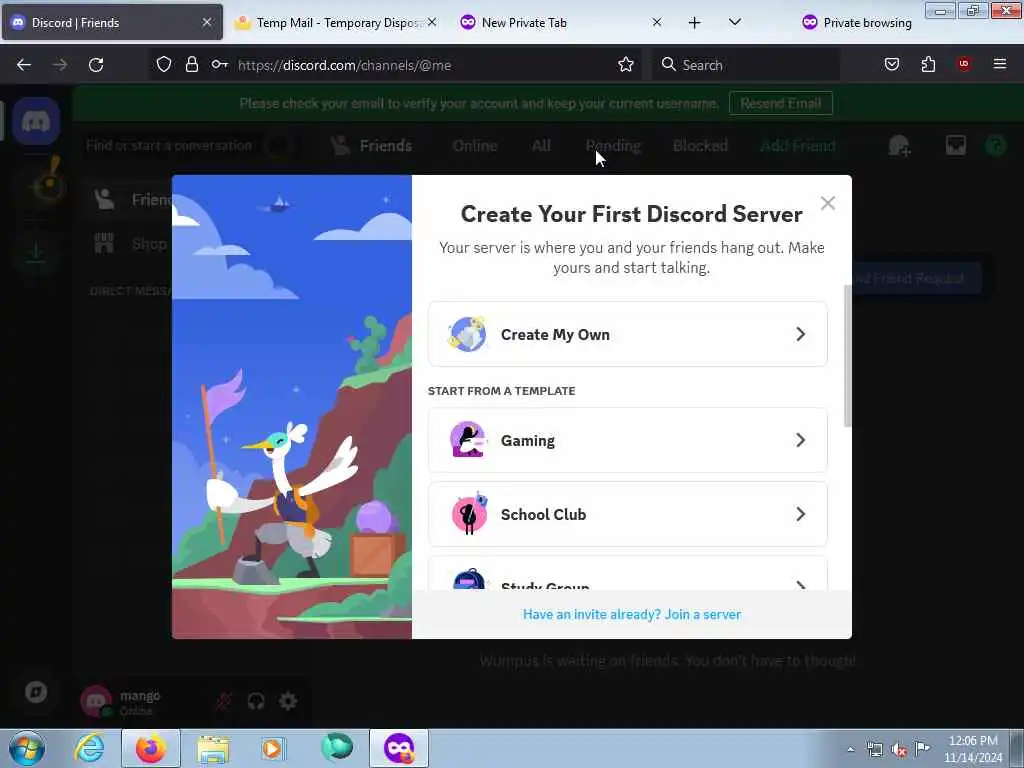The height and width of the screenshot is (768, 1024).
Task: Open the saved password key icon
Action: 219,64
